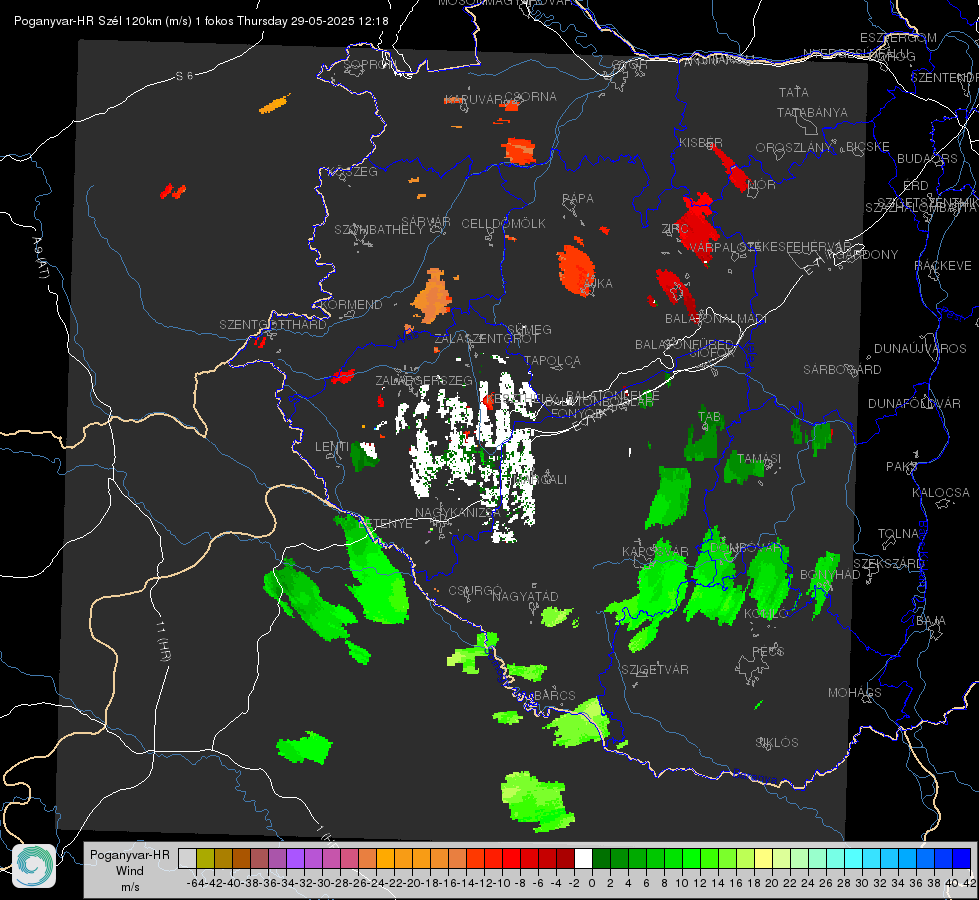Screen dimensions: 979x900
Task: Click the 'BARCS' town label
Action: (x=554, y=695)
